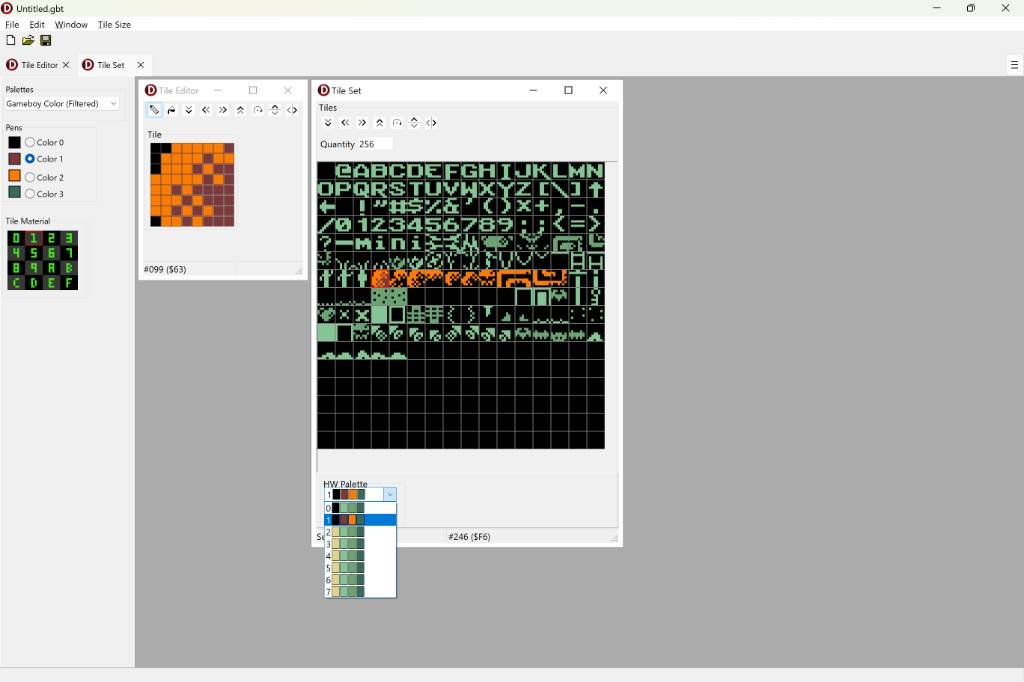The image size is (1024, 682).
Task: Open the hamburger menu at the right edge
Action: [x=1014, y=65]
